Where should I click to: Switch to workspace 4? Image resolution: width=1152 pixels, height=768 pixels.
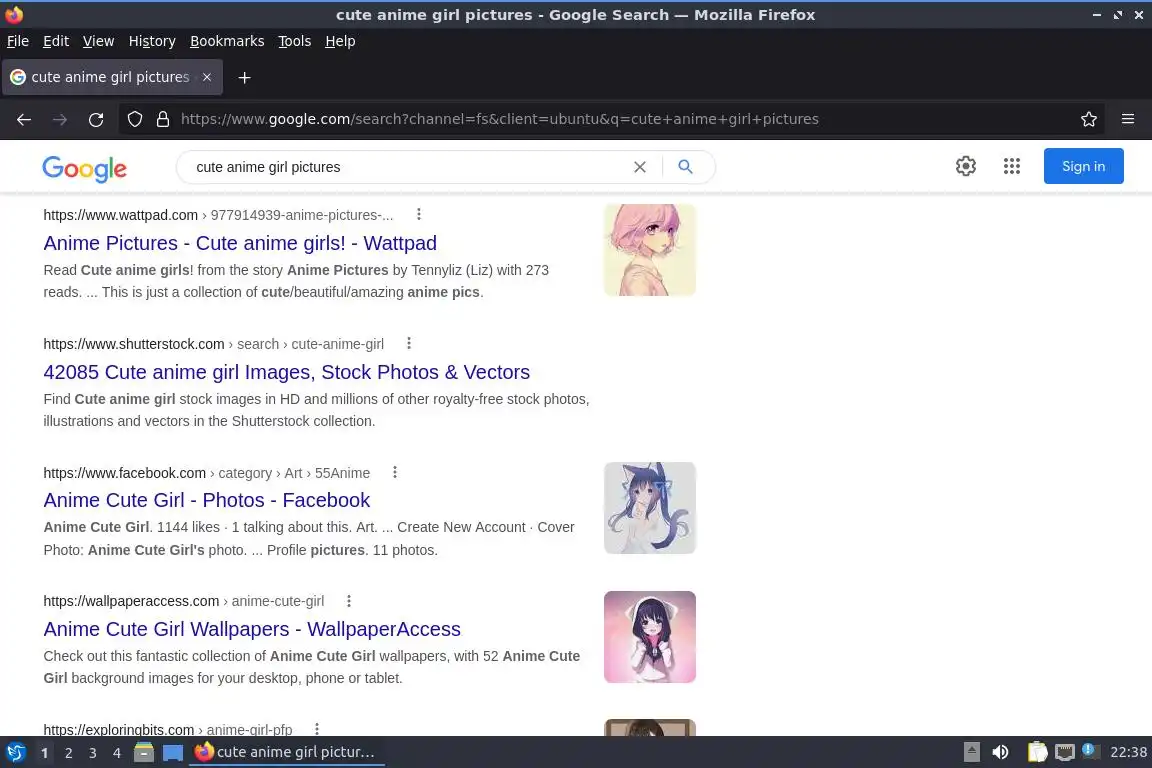117,753
